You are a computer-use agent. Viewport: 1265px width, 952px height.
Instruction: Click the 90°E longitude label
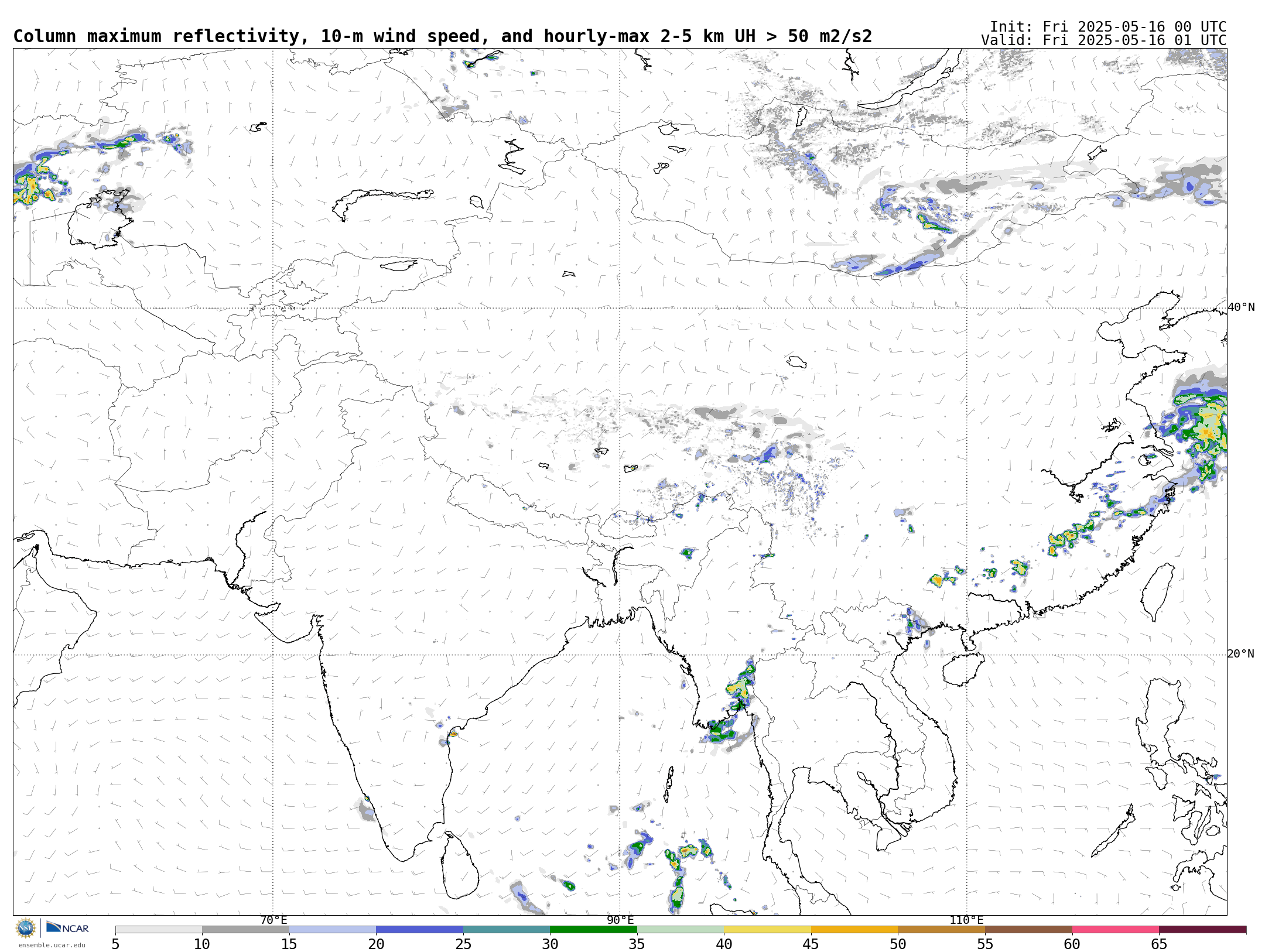click(620, 920)
